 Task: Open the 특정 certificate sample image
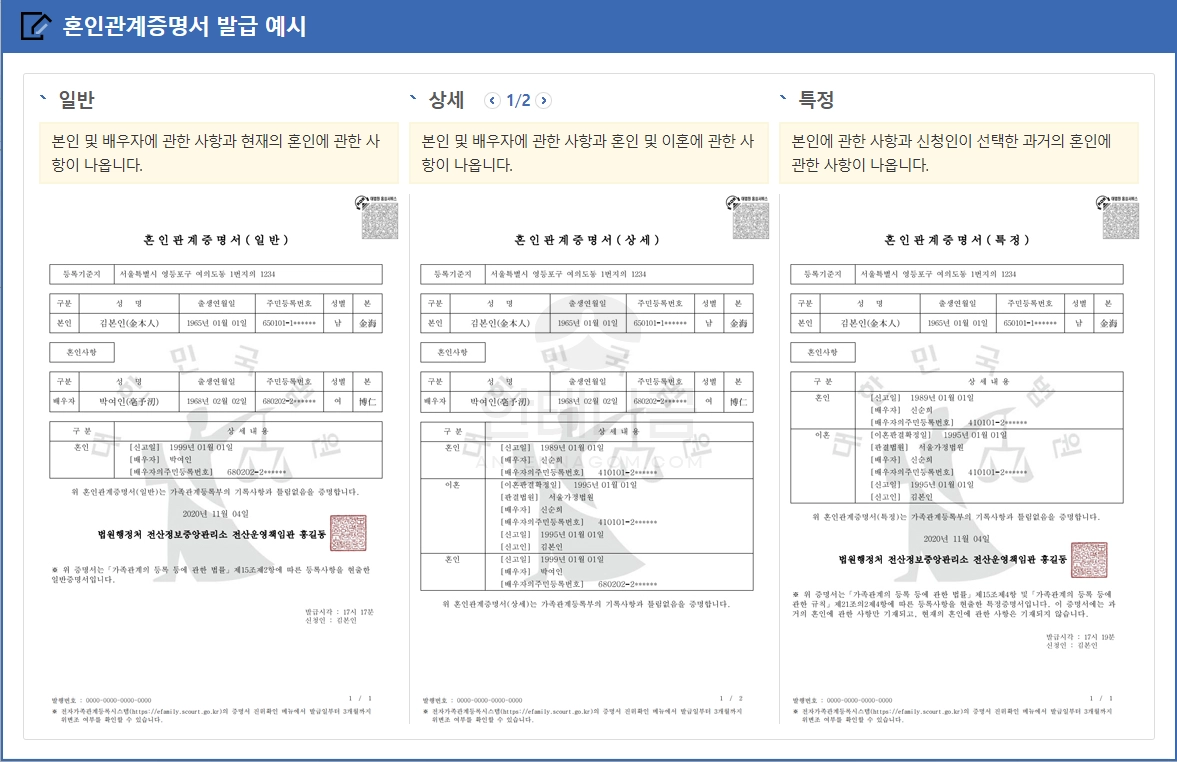(x=959, y=459)
